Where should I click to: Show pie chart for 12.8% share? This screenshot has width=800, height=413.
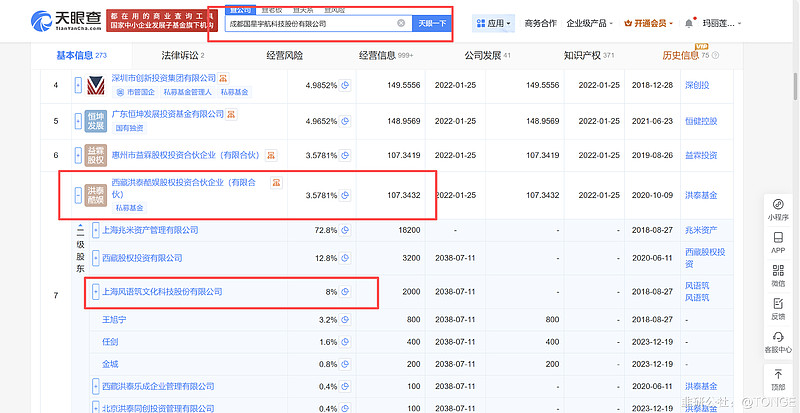point(345,258)
